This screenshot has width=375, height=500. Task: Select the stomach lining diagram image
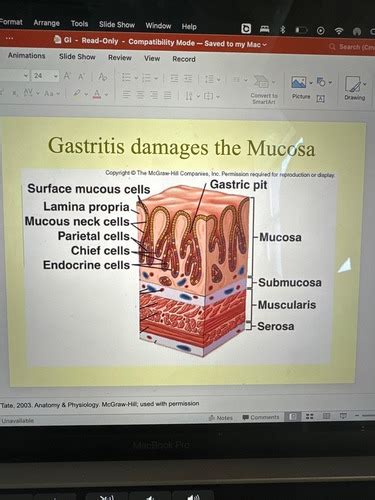pyautogui.click(x=179, y=267)
